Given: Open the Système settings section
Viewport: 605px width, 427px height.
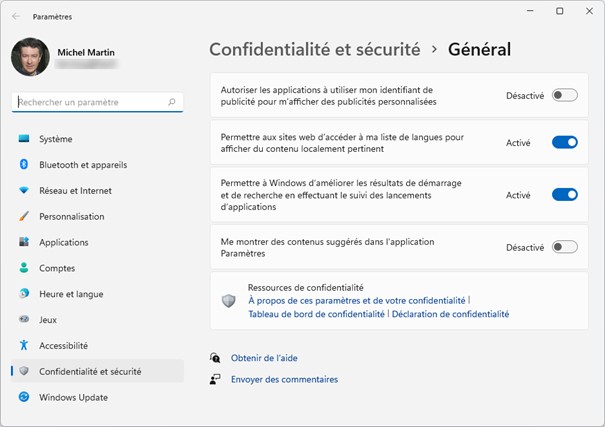Looking at the screenshot, I should [55, 139].
